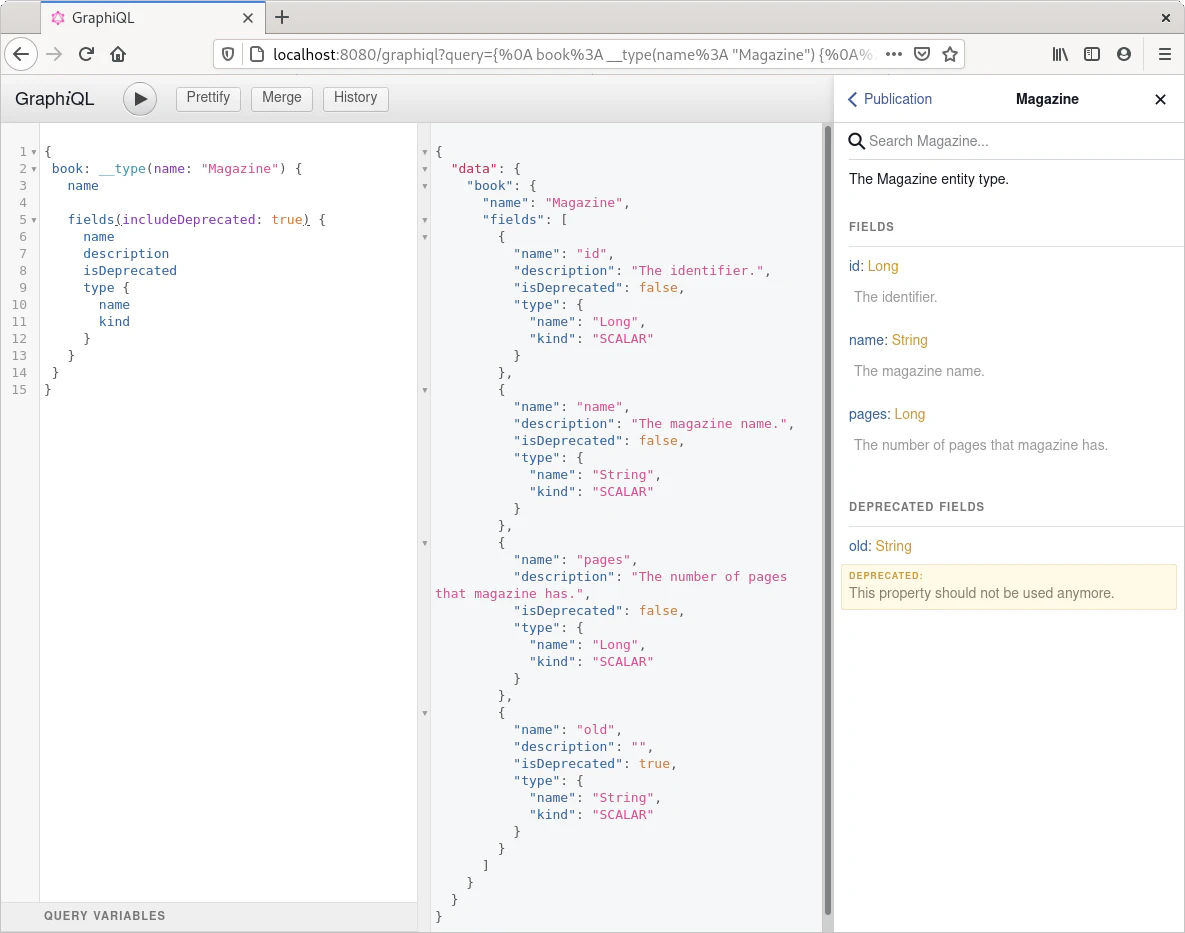Viewport: 1185px width, 933px height.
Task: Go to the browser home page icon
Action: [x=118, y=54]
